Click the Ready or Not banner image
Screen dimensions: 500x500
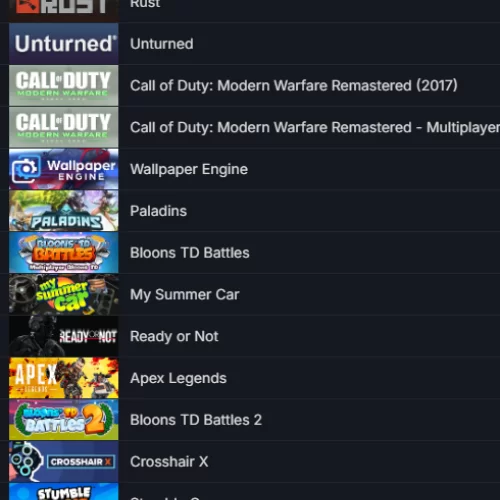point(64,336)
